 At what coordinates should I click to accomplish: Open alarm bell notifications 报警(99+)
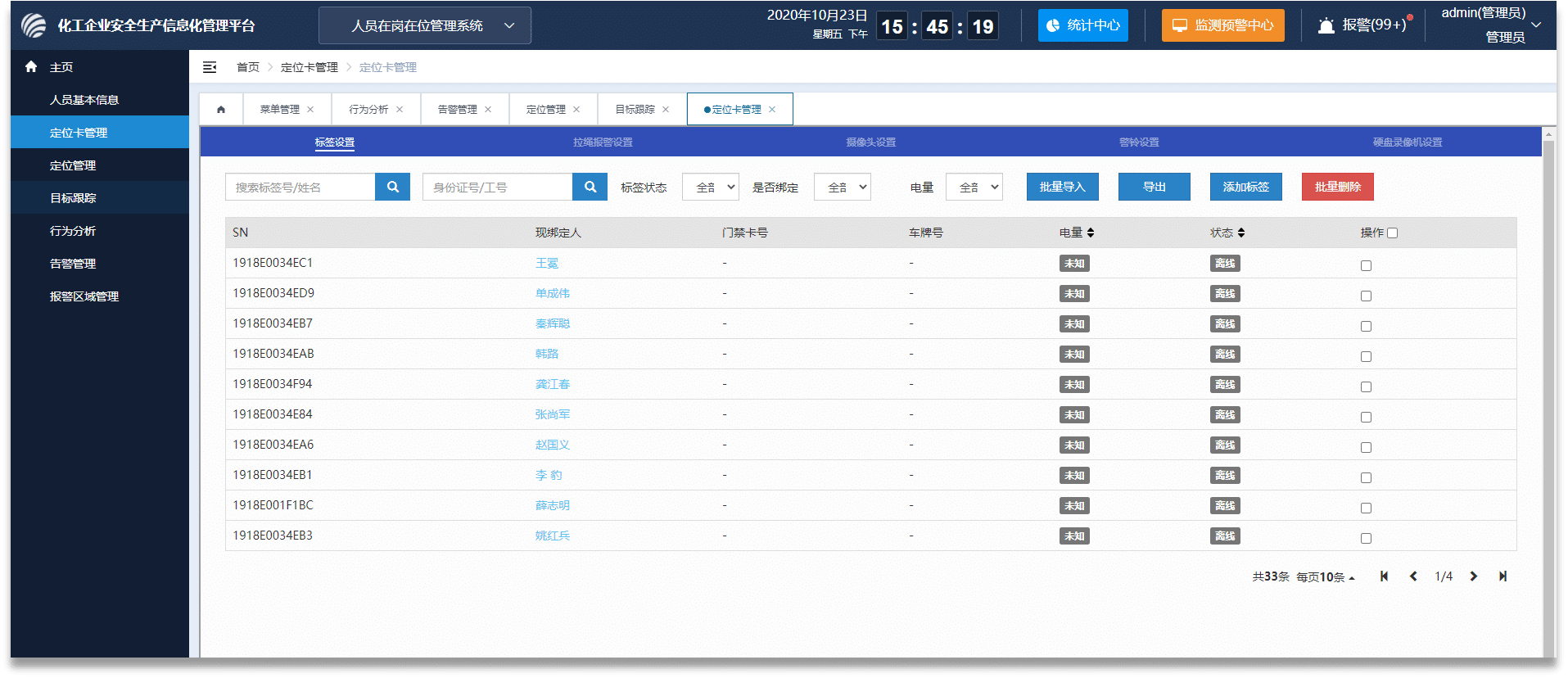point(1365,25)
